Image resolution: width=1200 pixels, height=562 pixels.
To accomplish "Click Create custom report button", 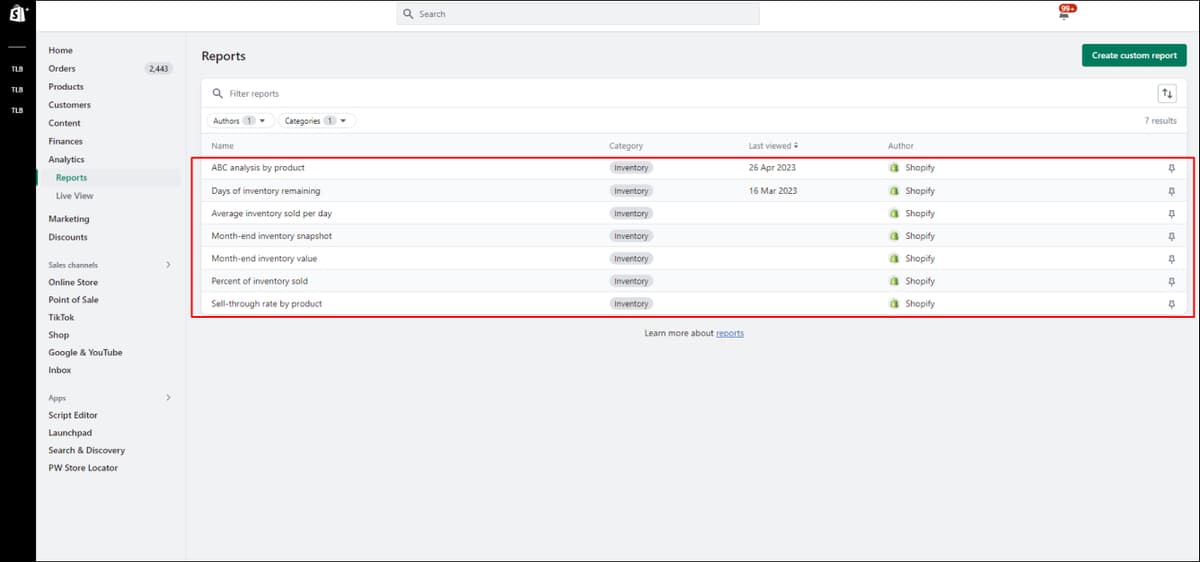I will 1134,55.
